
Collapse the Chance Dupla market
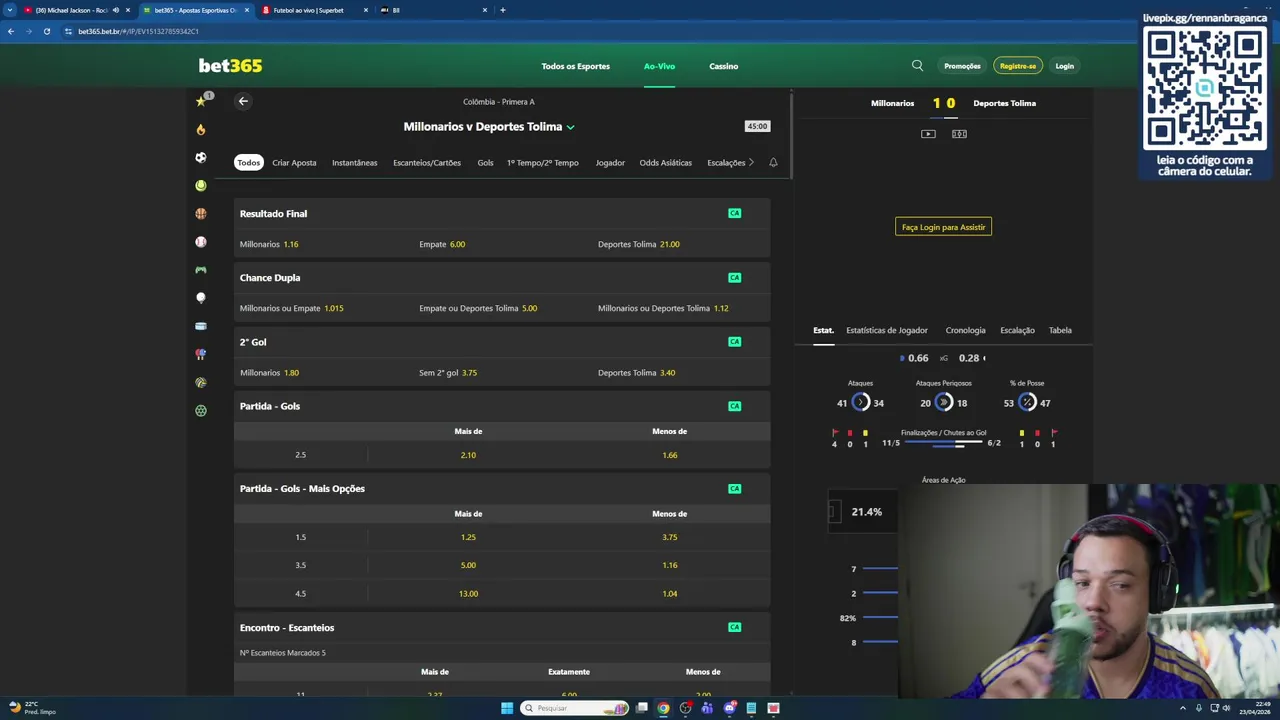pyautogui.click(x=502, y=277)
